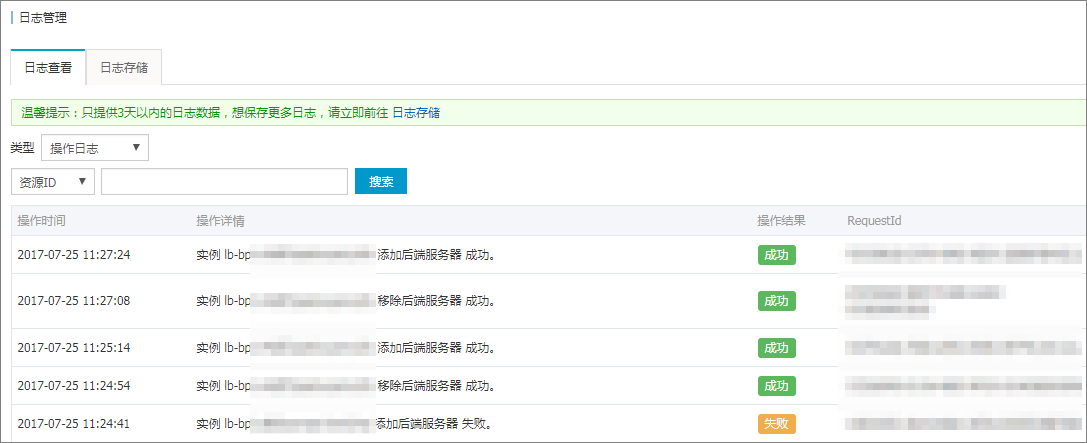Screen dimensions: 1087x443
Task: Click the 成功 badge in the 11:24:54 row
Action: [x=776, y=386]
